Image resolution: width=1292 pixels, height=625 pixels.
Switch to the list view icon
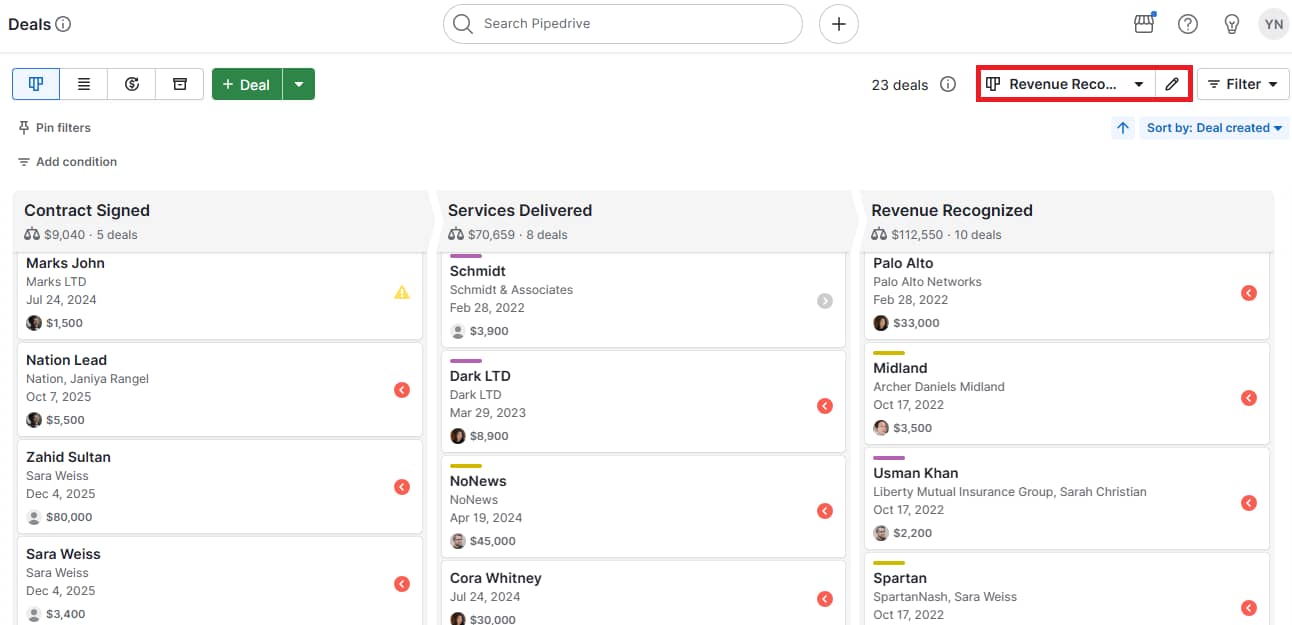point(83,84)
